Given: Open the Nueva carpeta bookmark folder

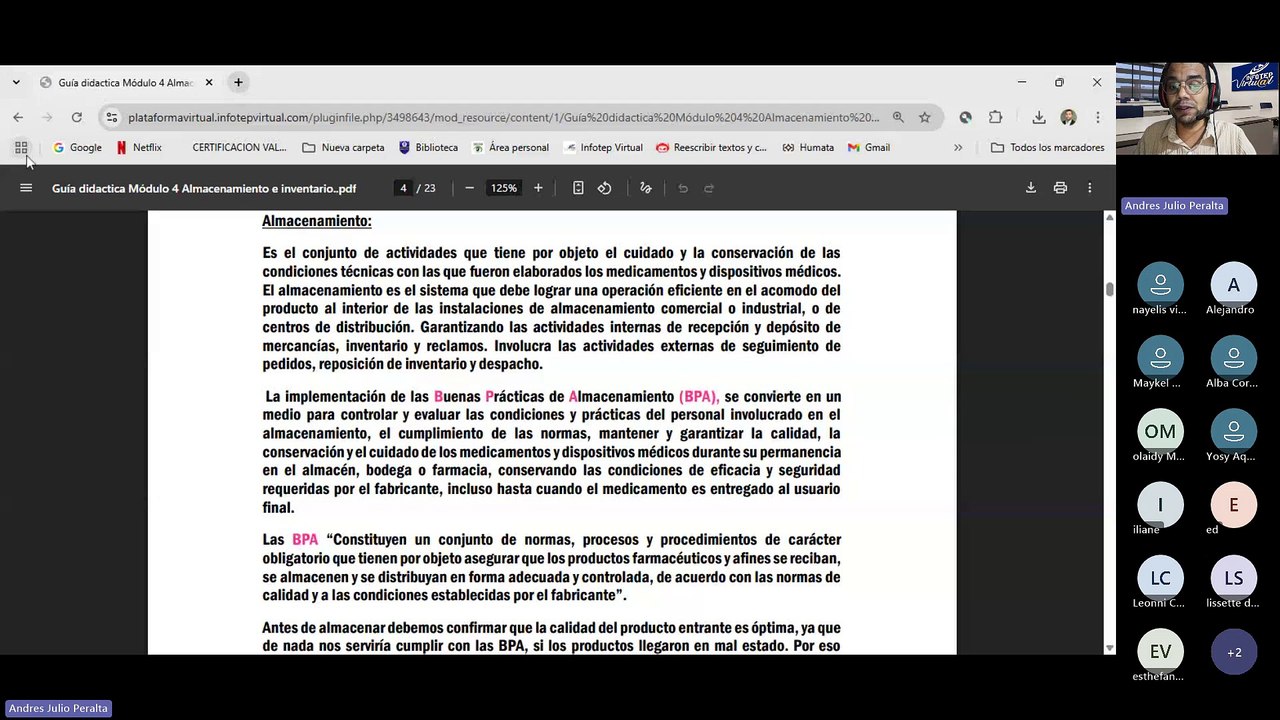Looking at the screenshot, I should tap(343, 147).
